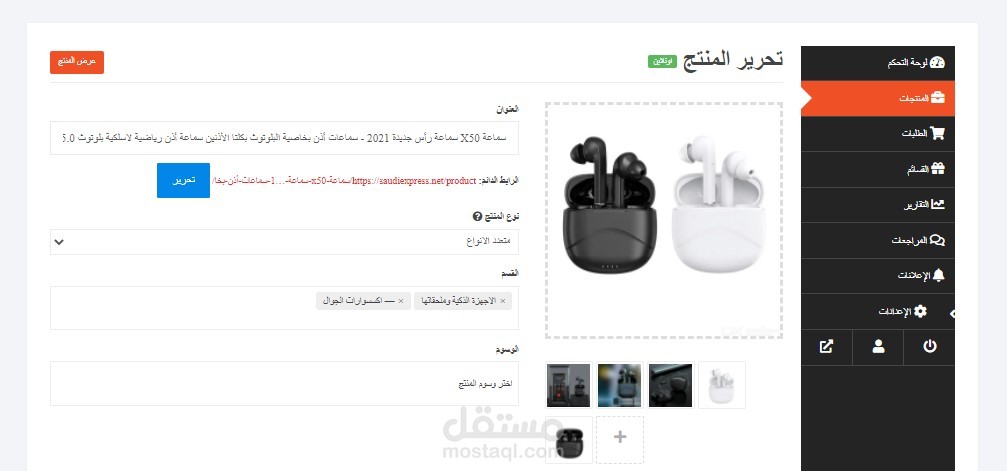The width and height of the screenshot is (1007, 471).
Task: Expand the نوع المنتج product type dropdown
Action: 285,242
